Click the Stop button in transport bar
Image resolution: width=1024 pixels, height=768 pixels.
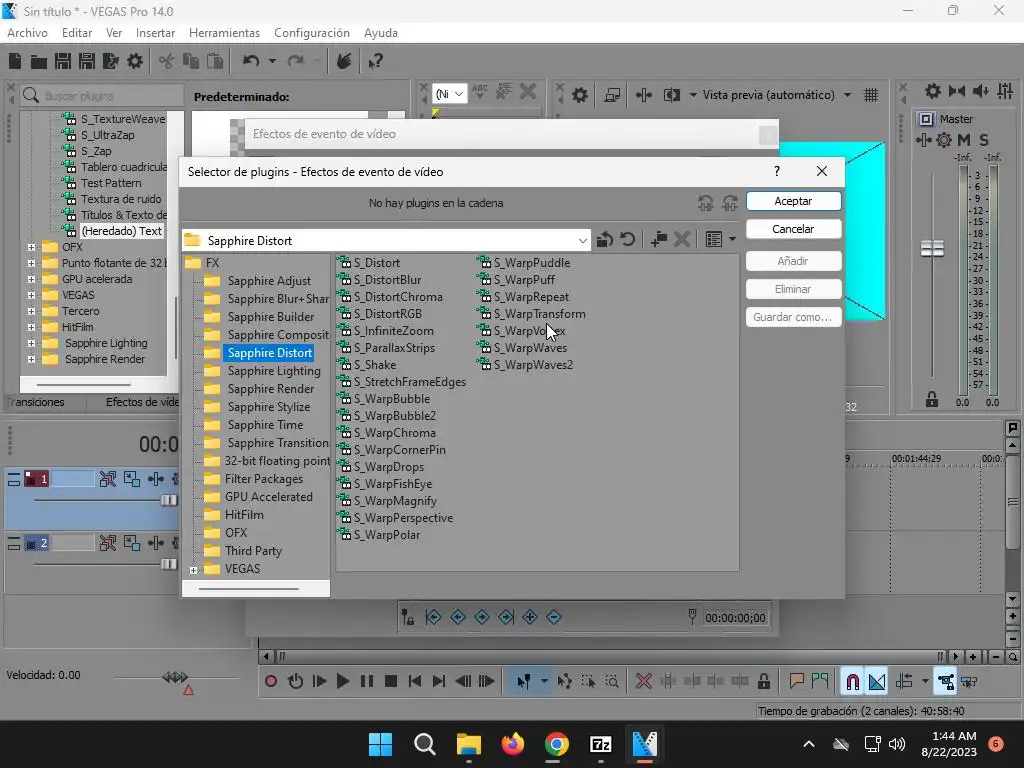391,682
